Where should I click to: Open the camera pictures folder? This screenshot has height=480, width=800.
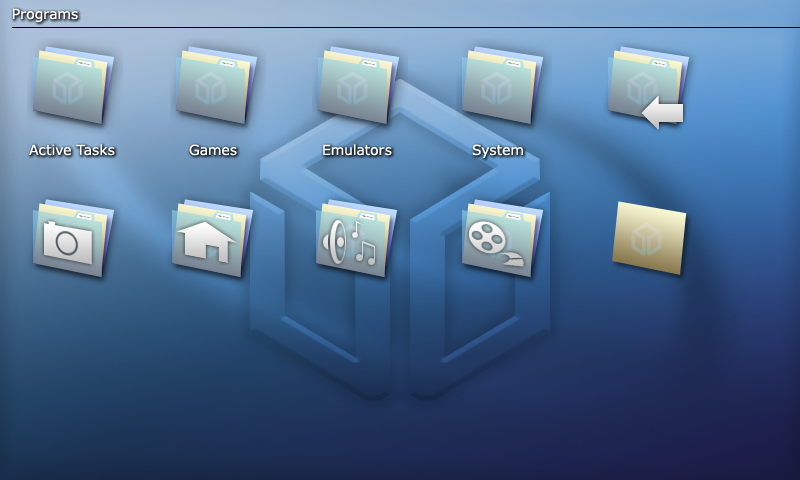tap(72, 238)
